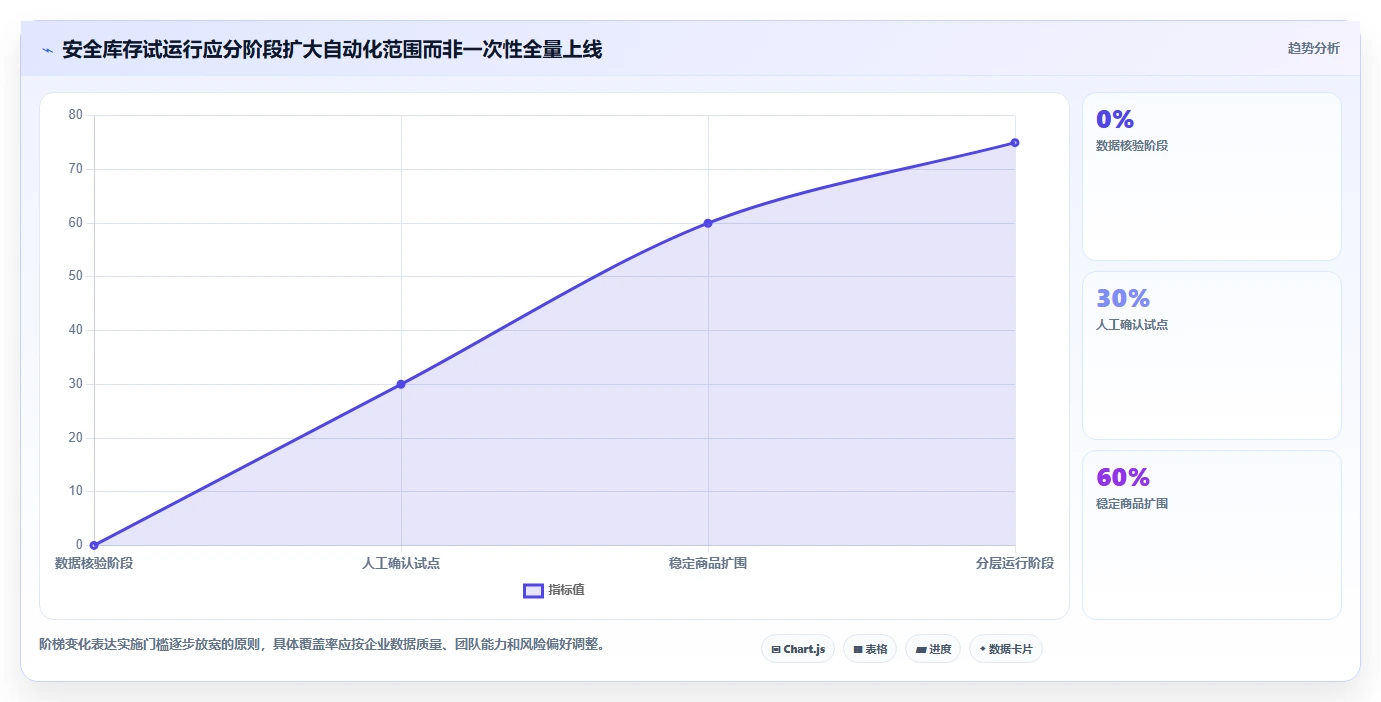Click the data point at 人工确认试点
Viewport: 1381px width, 702px height.
coord(401,384)
